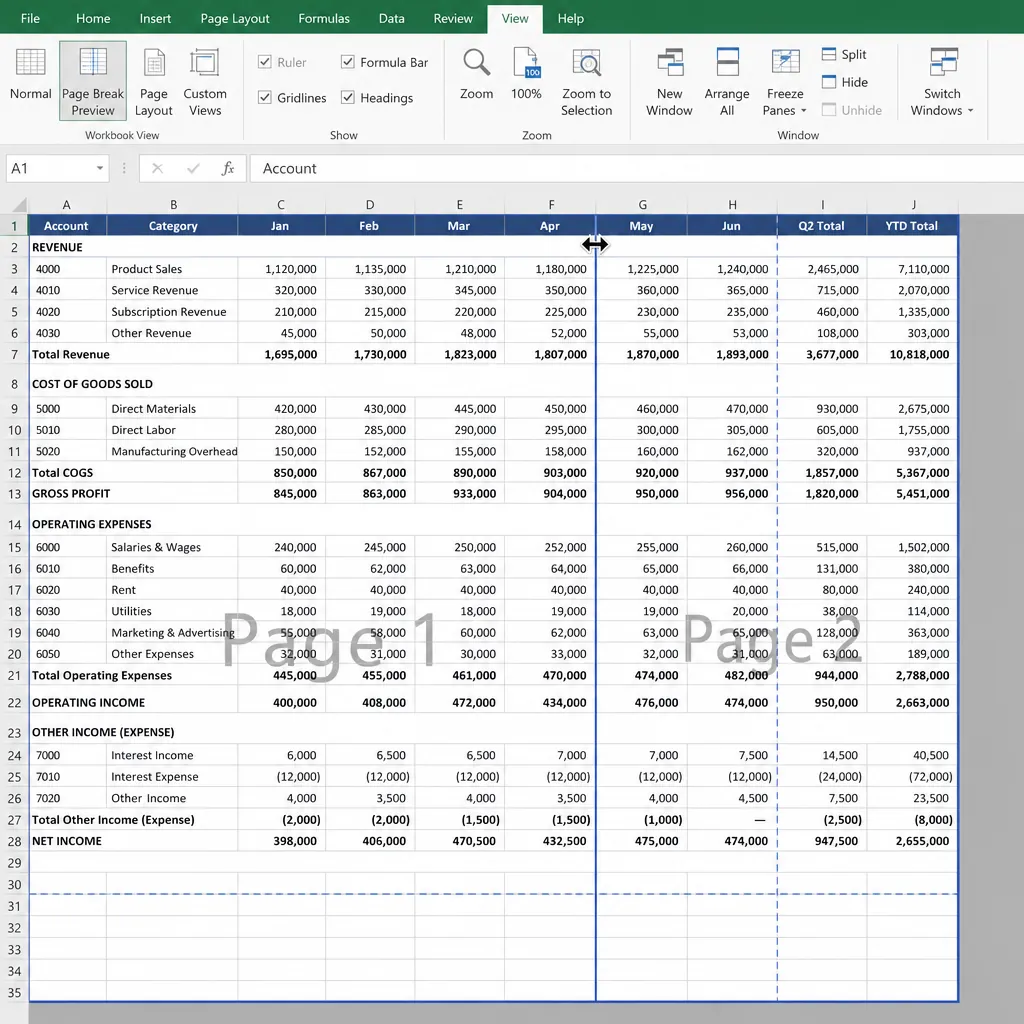Viewport: 1024px width, 1024px height.
Task: Toggle the Ruler checkbox
Action: pos(282,62)
